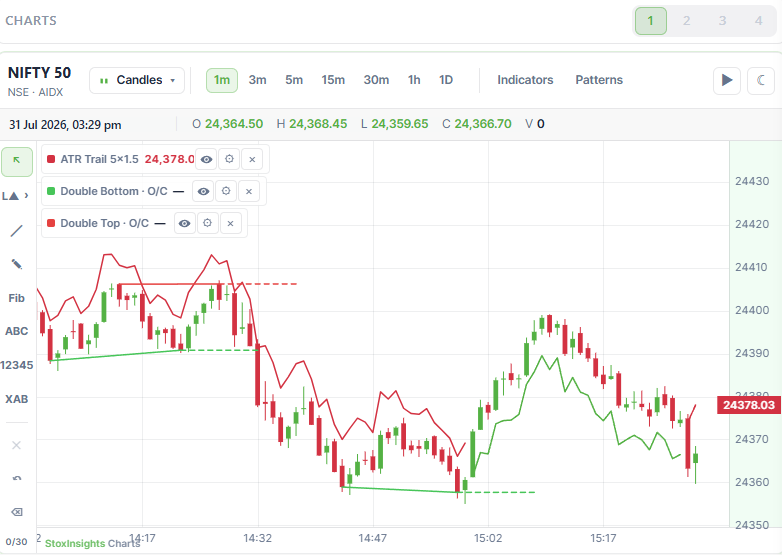782x555 pixels.
Task: Click the backspace delete drawing icon
Action: (x=16, y=512)
